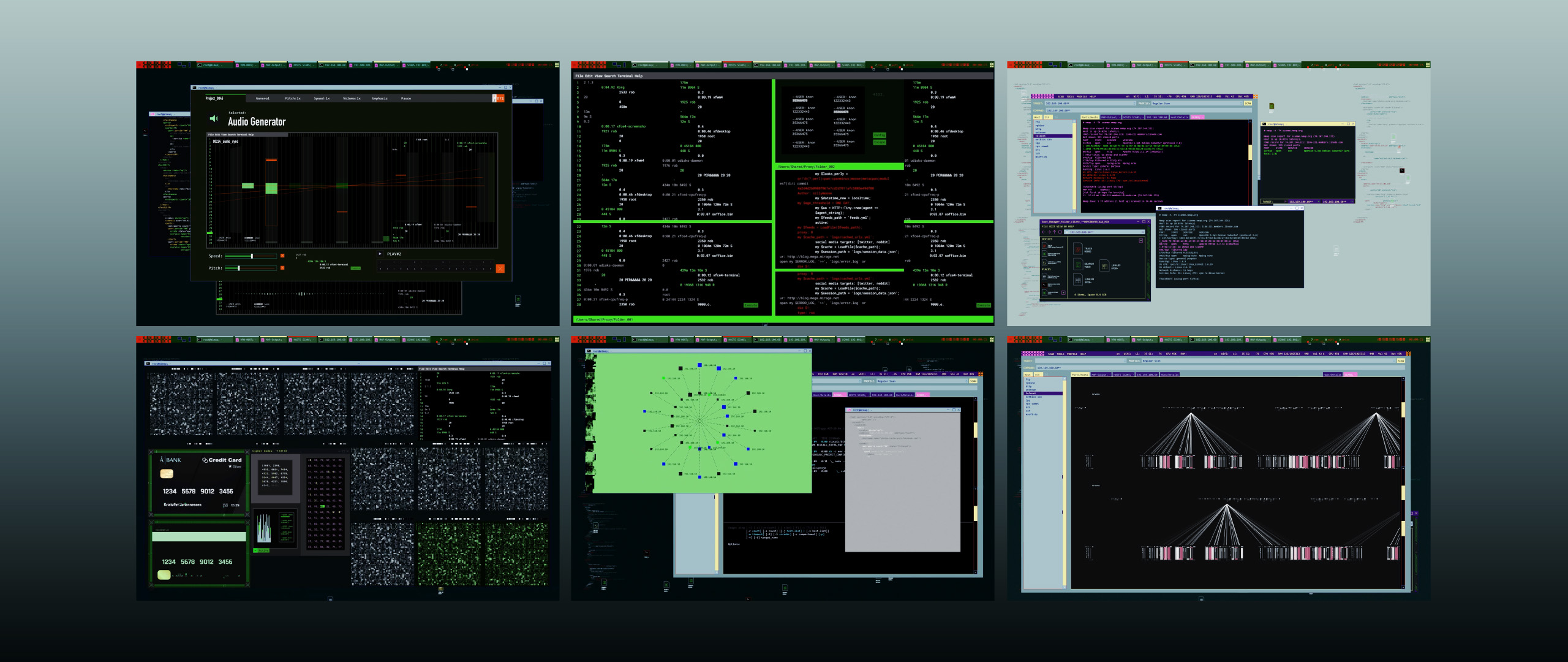The height and width of the screenshot is (662, 1568).
Task: Click the TRACK file icon in Root Manager
Action: pos(1078,249)
